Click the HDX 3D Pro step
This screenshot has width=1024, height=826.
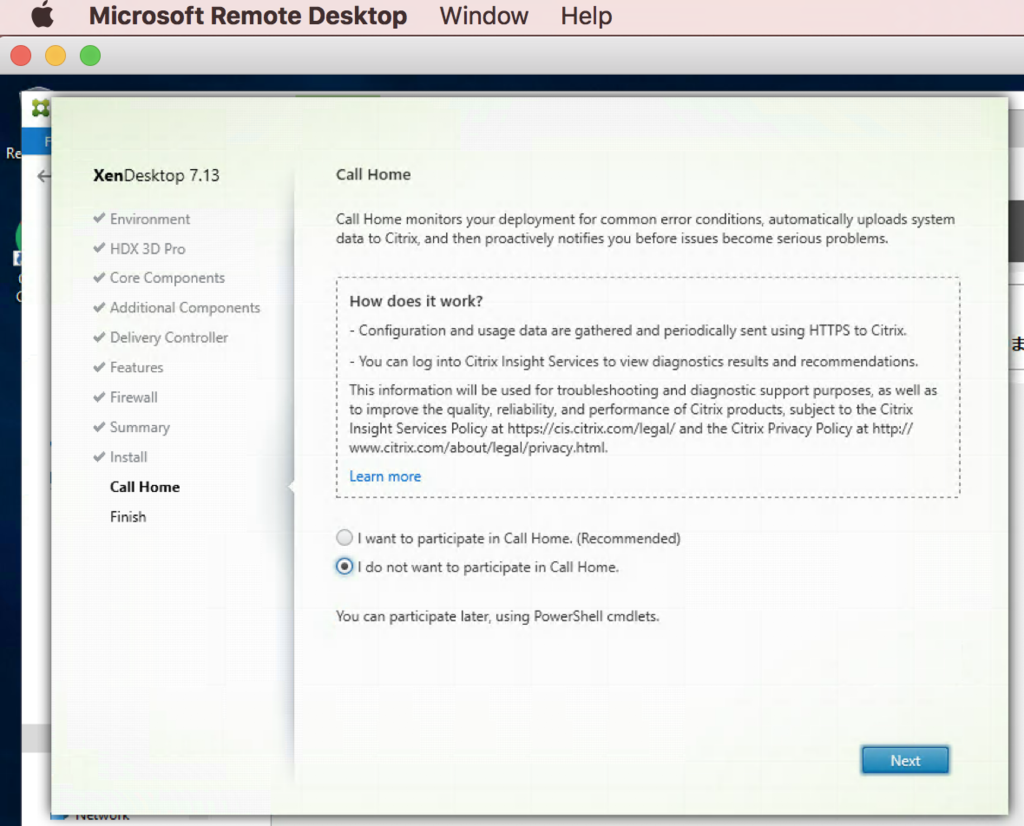[147, 249]
